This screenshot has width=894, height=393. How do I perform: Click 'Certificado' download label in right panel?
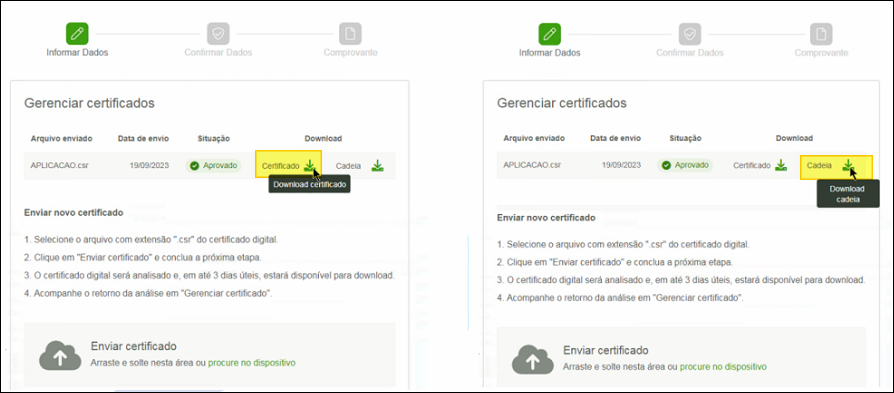(752, 165)
